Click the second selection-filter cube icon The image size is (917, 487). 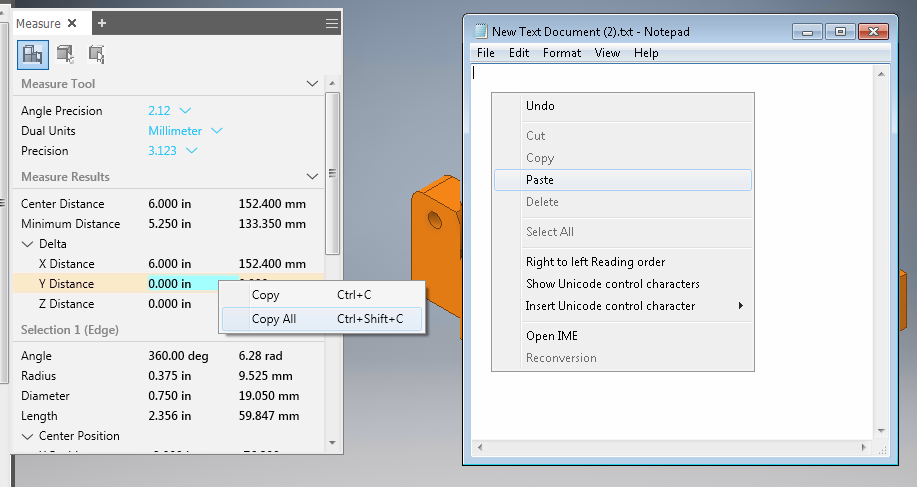point(65,53)
